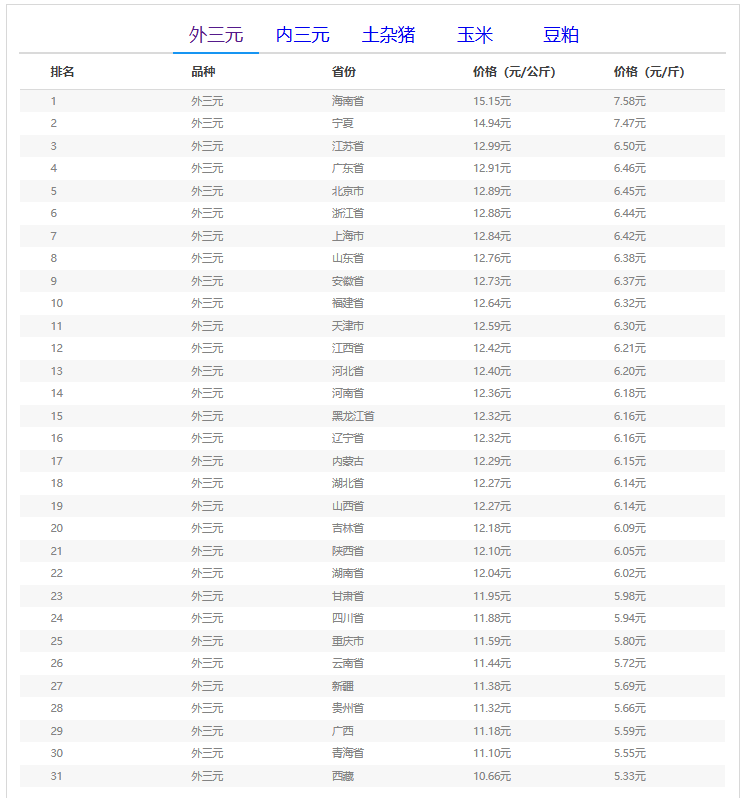The width and height of the screenshot is (750, 798).
Task: Switch to the 外三元 tab
Action: [x=216, y=35]
